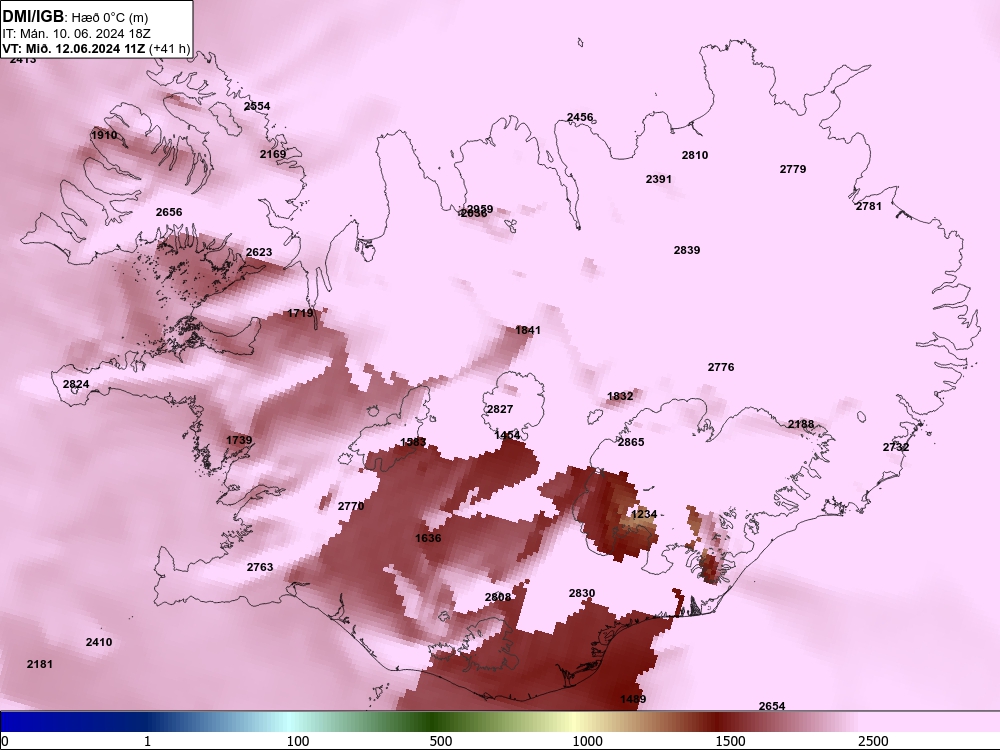Select the 2623 map value
The height and width of the screenshot is (750, 1000).
pyautogui.click(x=259, y=252)
